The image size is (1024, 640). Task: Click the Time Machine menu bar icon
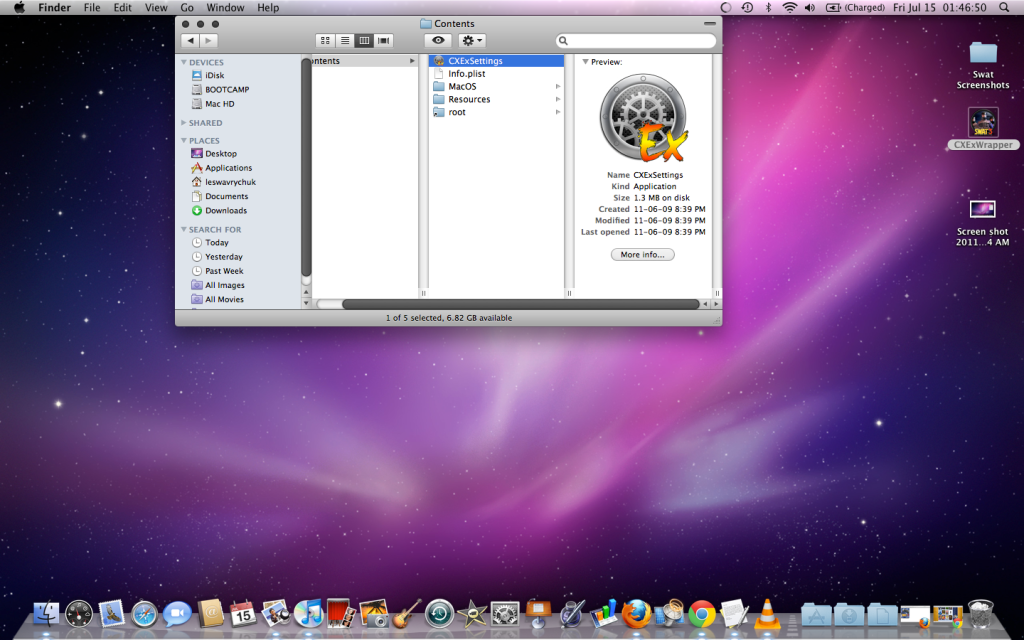pos(747,8)
